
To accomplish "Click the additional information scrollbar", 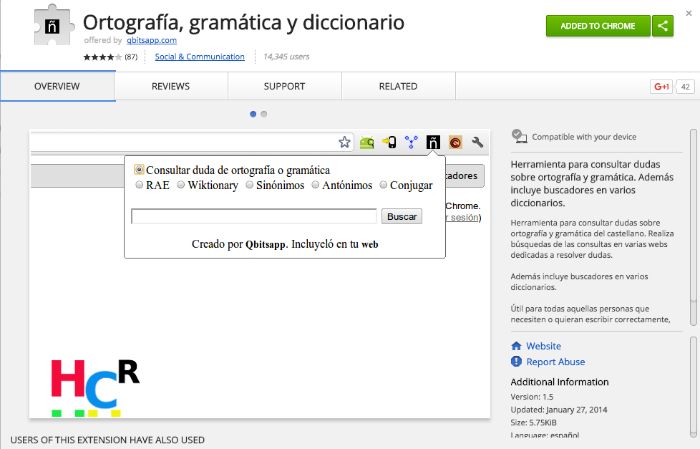I will 693,386.
